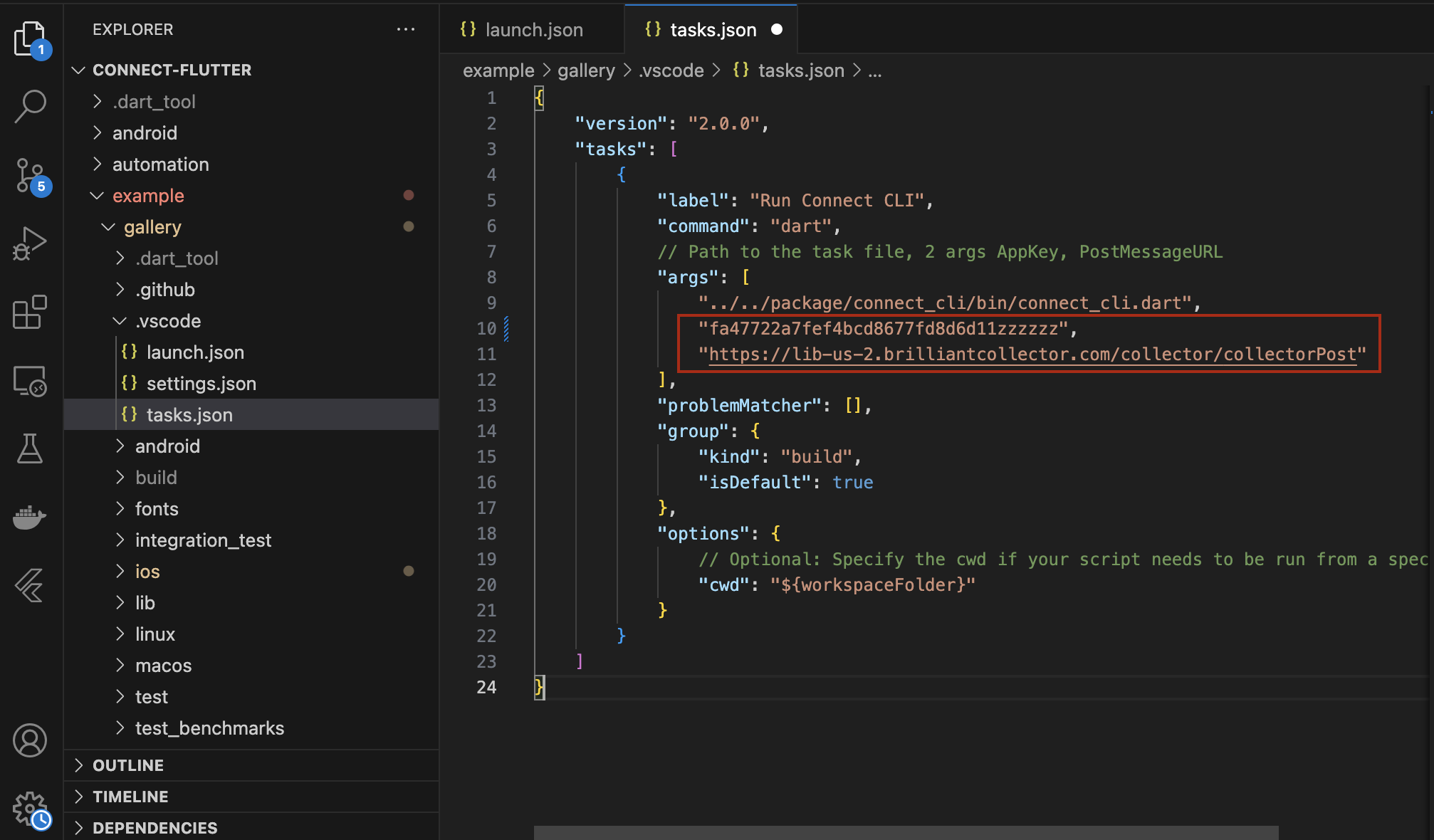The width and height of the screenshot is (1434, 840).
Task: Open the Explorer view in activity bar
Action: tap(30, 38)
